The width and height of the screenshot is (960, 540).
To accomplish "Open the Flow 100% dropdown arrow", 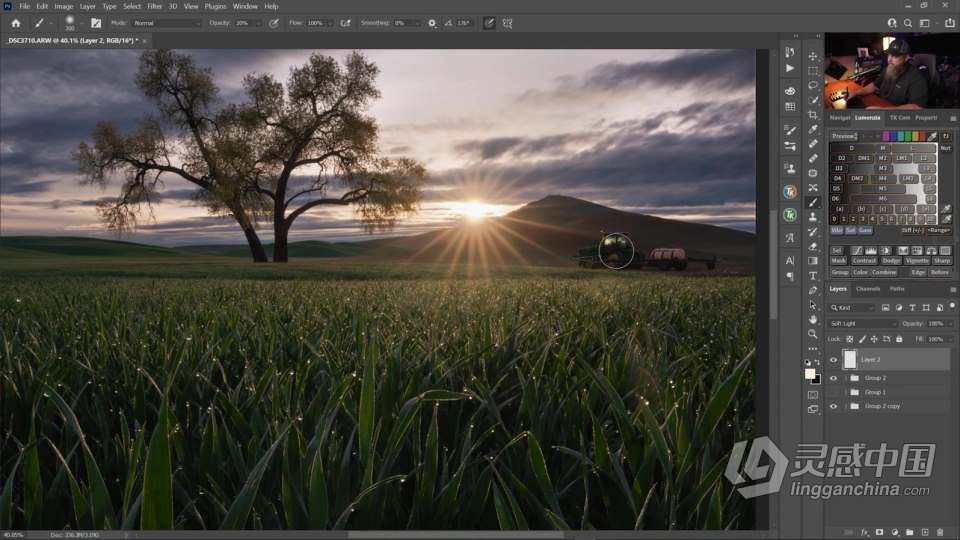I will 329,23.
